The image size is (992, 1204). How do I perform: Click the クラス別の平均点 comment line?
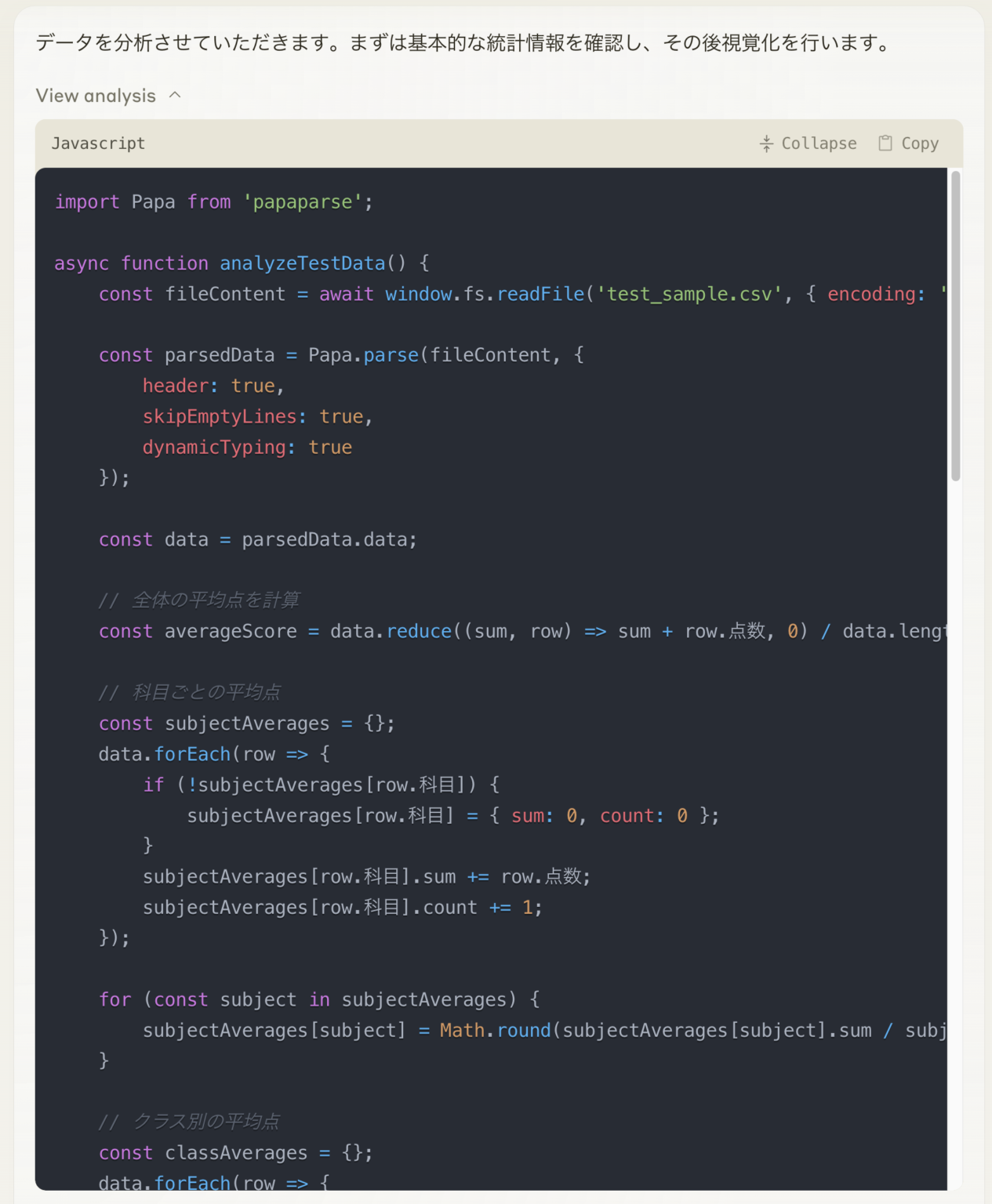205,1122
